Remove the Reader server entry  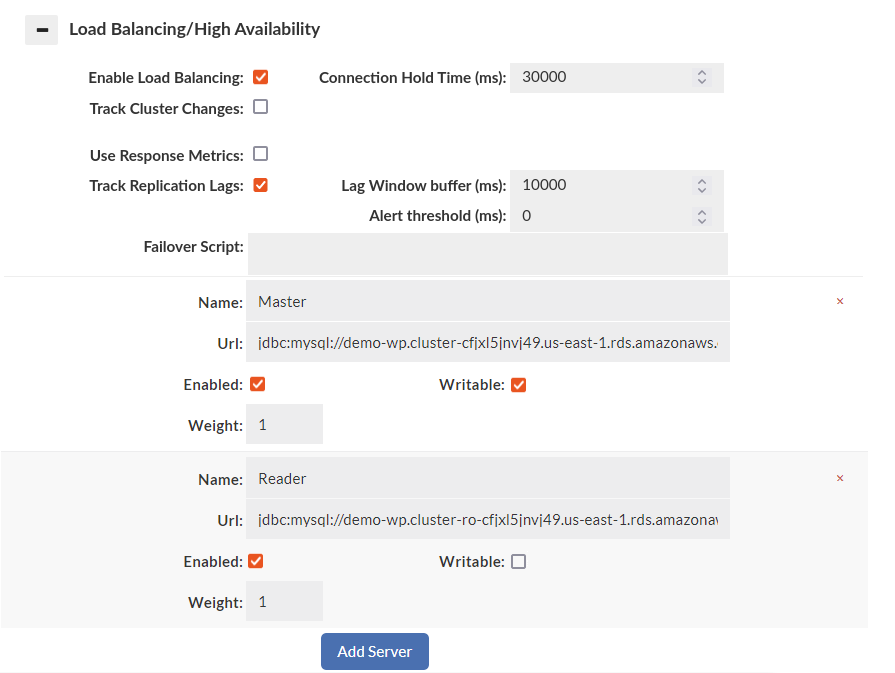[x=840, y=478]
